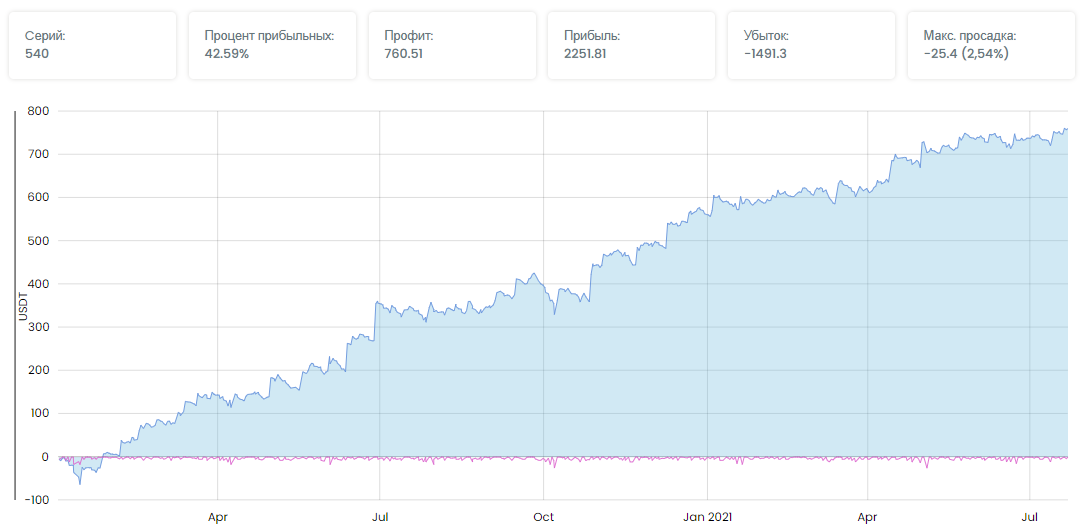Click the Oct x-axis label
Screen dimensions: 1081x530
click(543, 516)
